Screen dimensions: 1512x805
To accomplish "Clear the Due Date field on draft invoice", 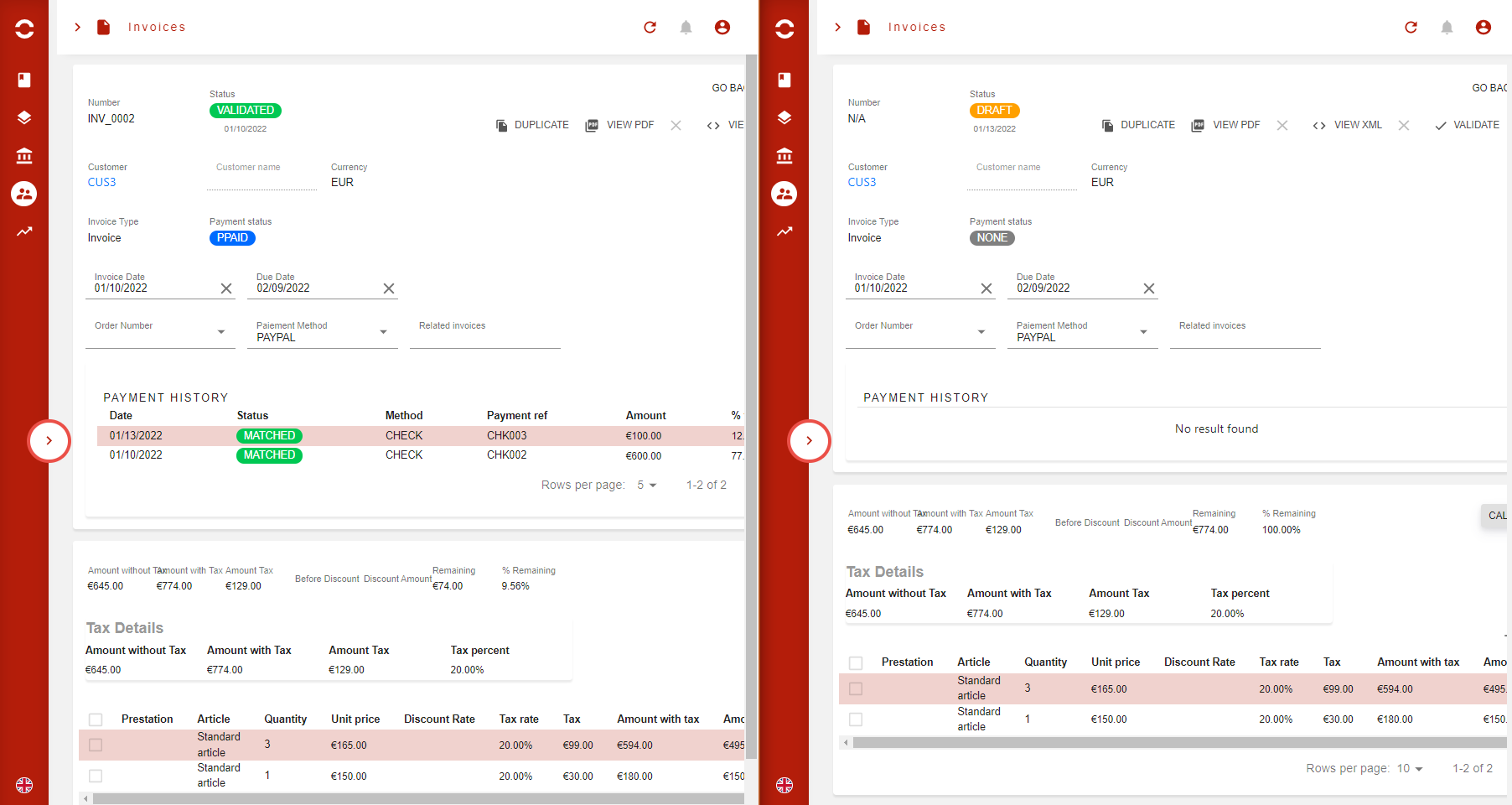I will click(x=1149, y=288).
